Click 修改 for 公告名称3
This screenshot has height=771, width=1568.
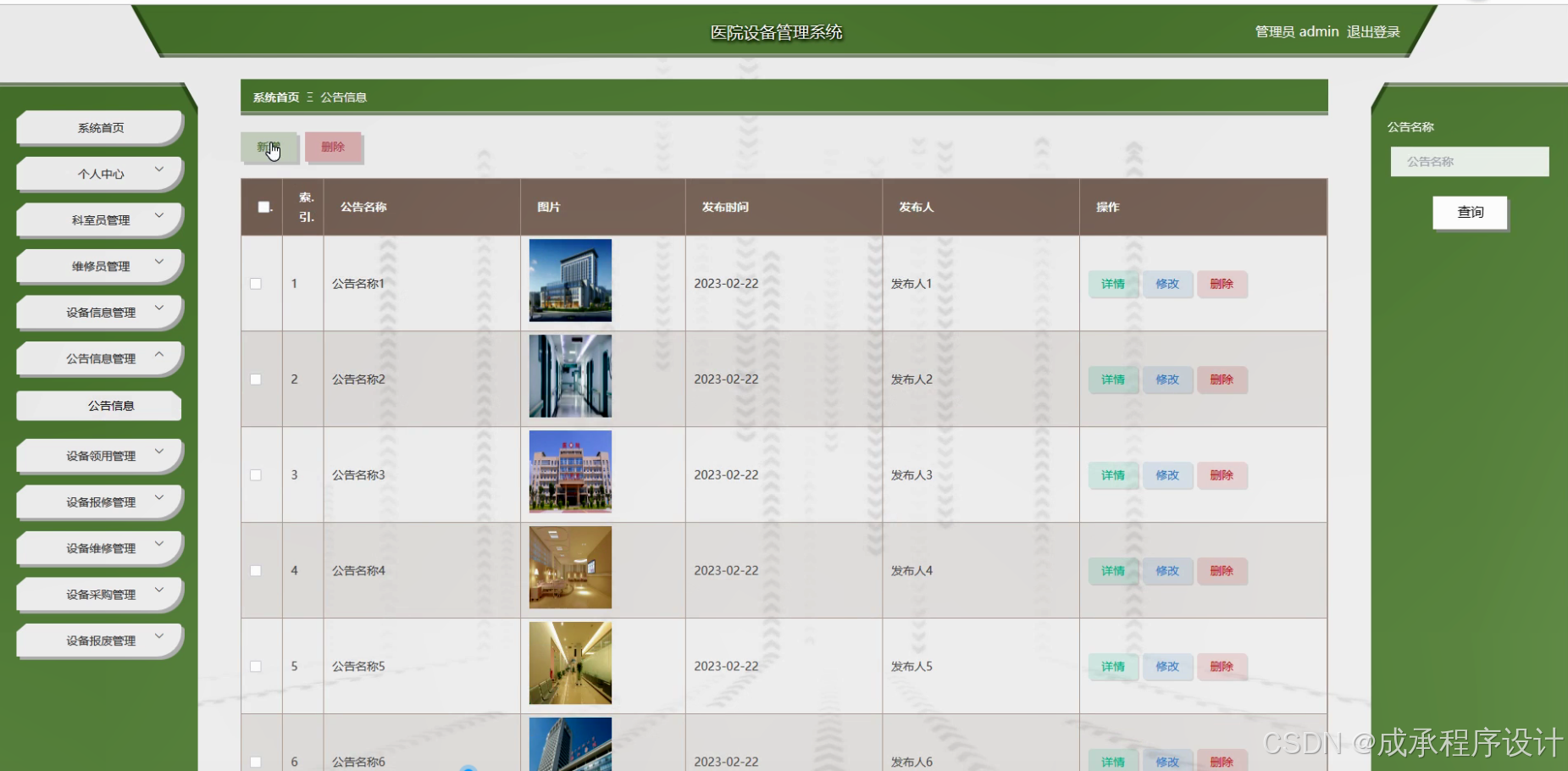click(1167, 475)
